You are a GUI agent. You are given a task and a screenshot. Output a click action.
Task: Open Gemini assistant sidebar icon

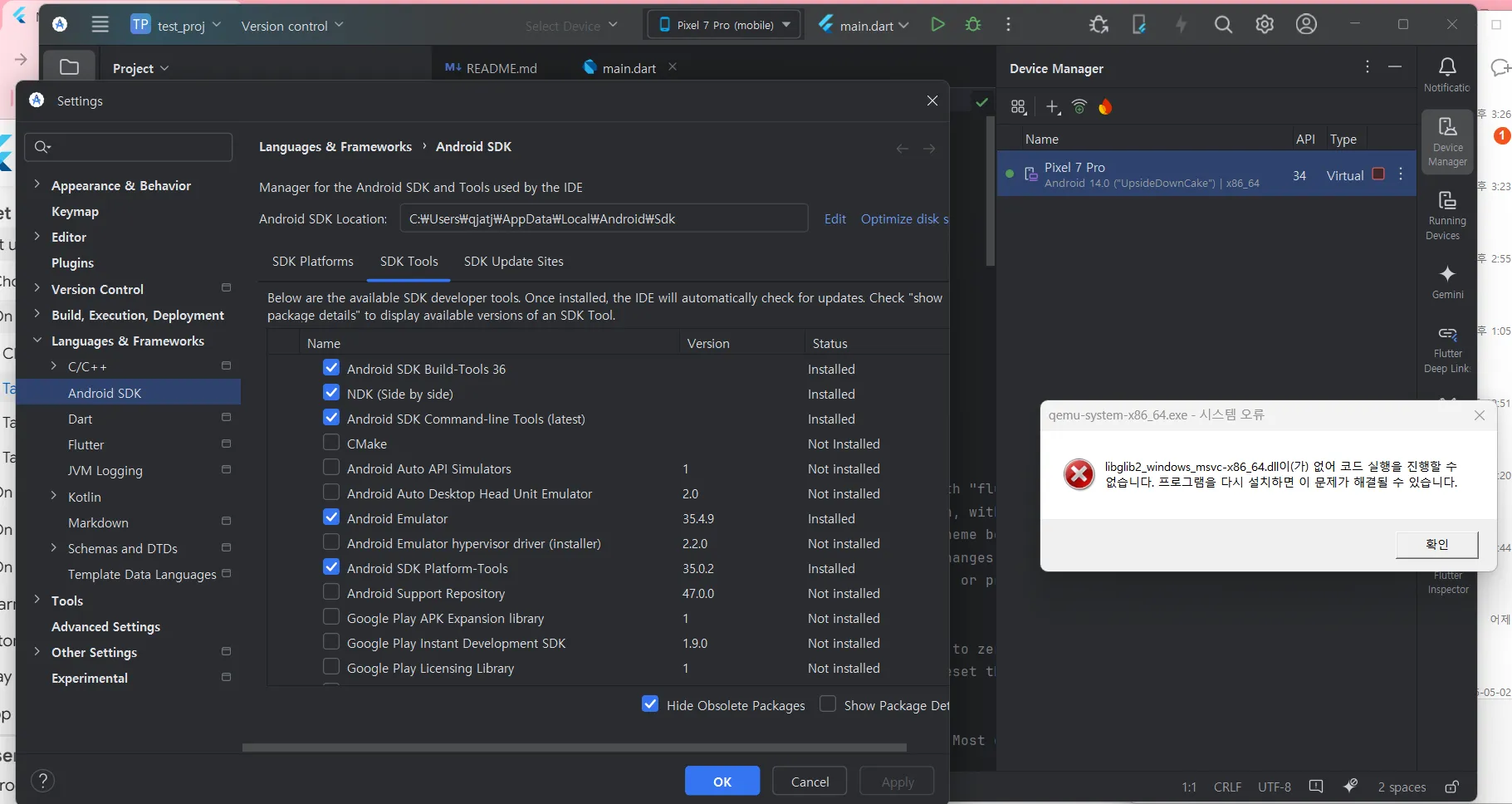pyautogui.click(x=1447, y=282)
